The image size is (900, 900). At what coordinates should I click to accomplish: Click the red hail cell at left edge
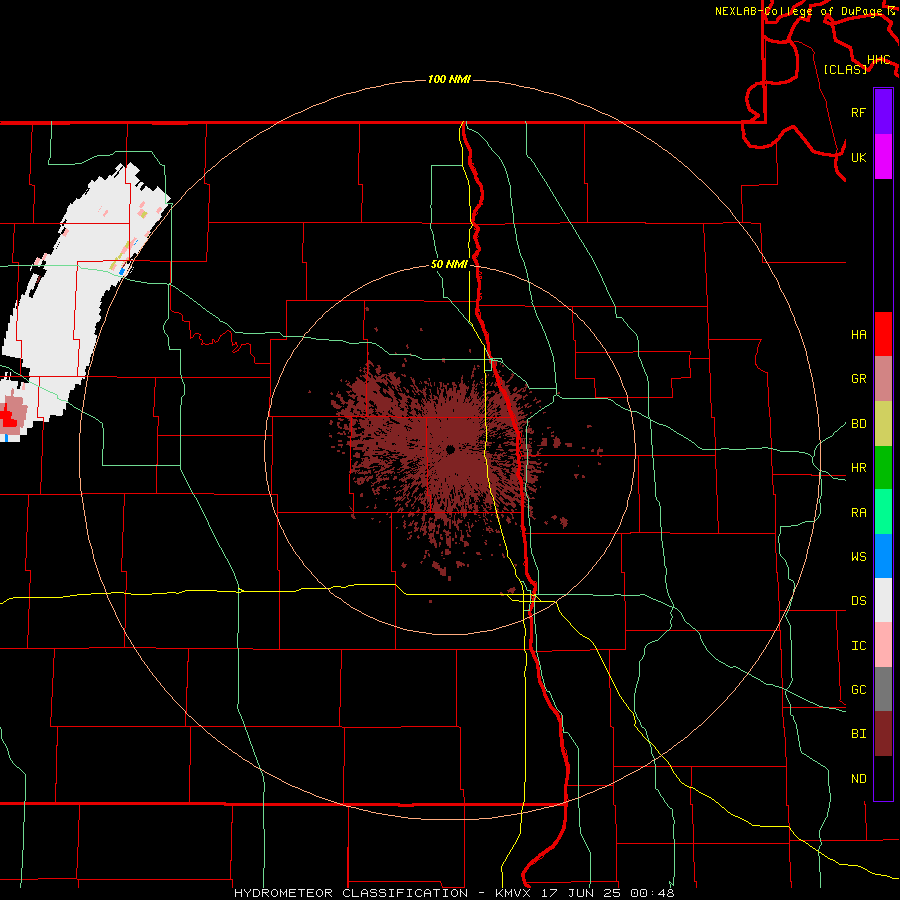(x=8, y=418)
